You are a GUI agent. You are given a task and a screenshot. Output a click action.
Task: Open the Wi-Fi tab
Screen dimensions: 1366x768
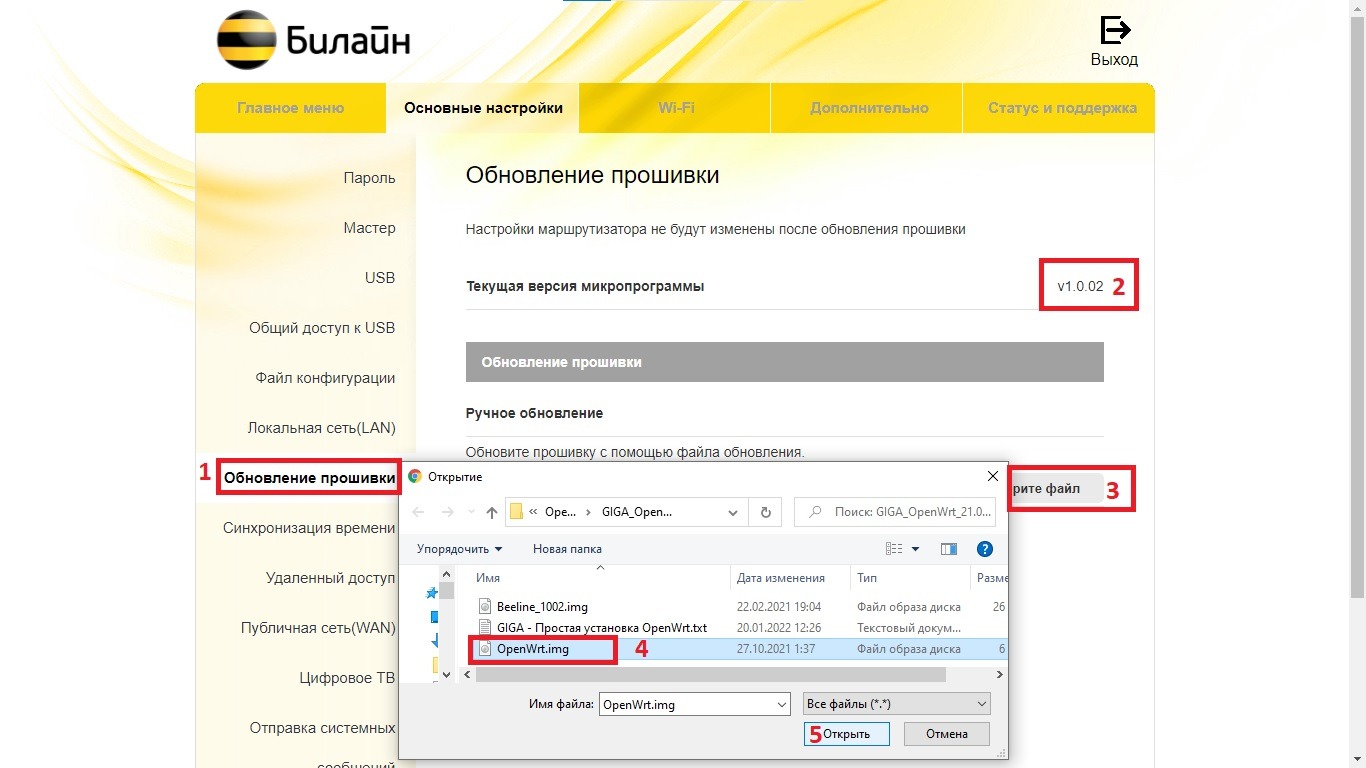coord(676,108)
